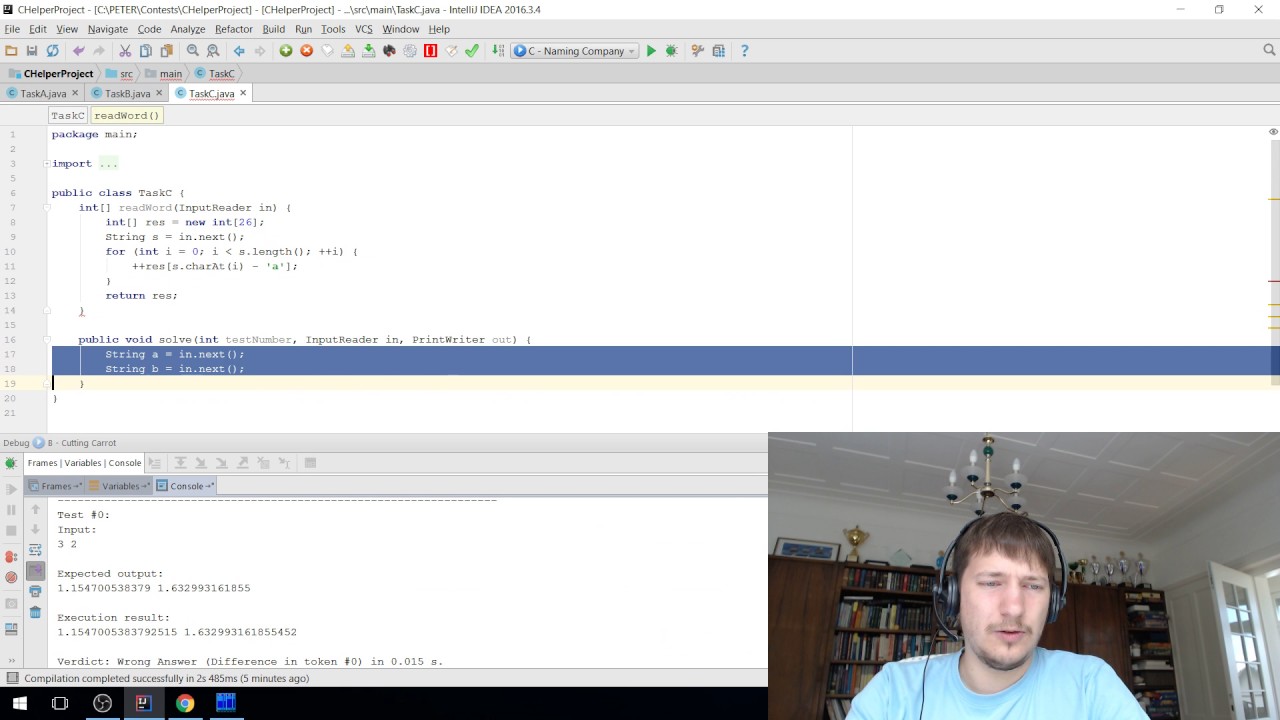The width and height of the screenshot is (1280, 720).
Task: Expand more debug sidebar actions chevron
Action: (11, 661)
